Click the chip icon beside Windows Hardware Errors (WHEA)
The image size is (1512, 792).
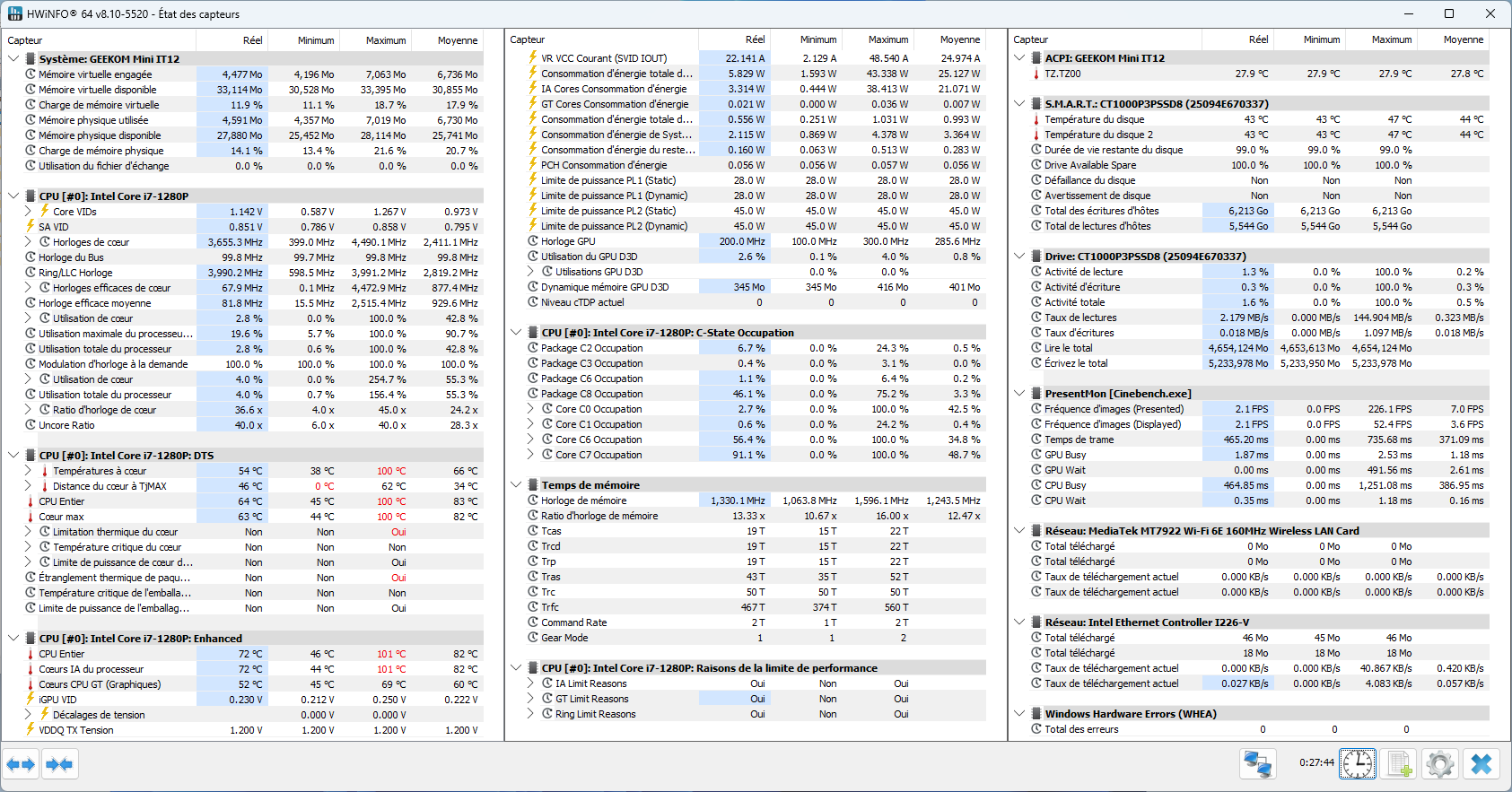point(1036,714)
